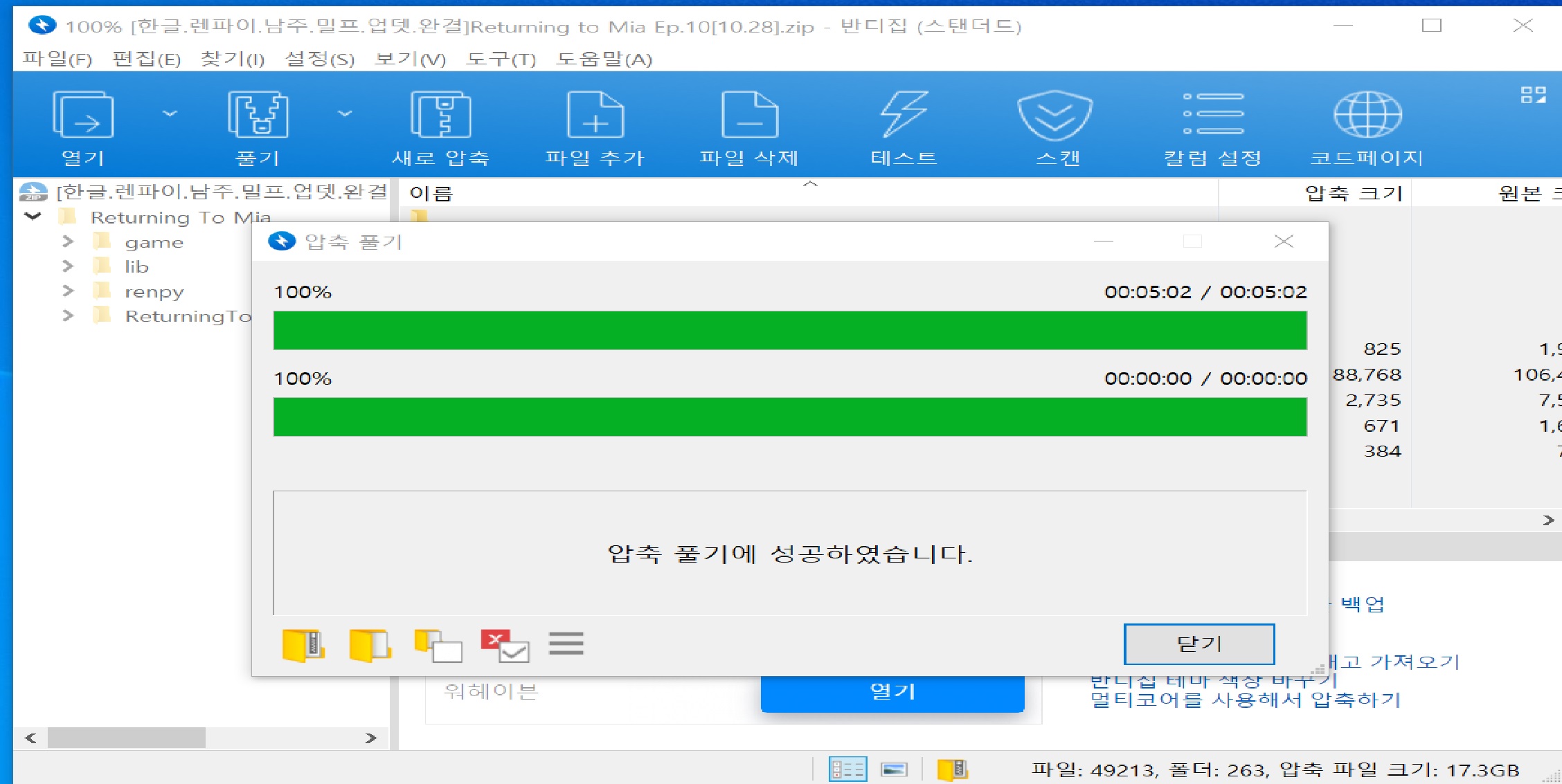Open the 편집(E) menu

tap(147, 59)
